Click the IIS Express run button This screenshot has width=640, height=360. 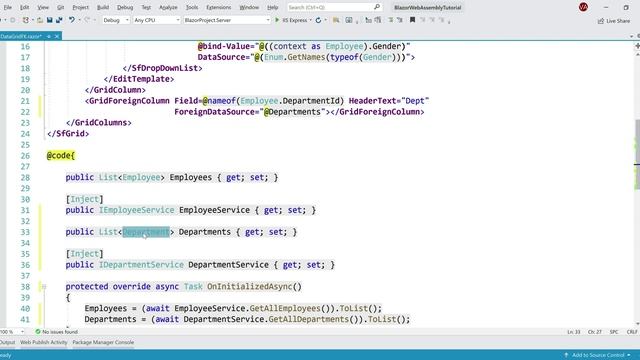[291, 20]
